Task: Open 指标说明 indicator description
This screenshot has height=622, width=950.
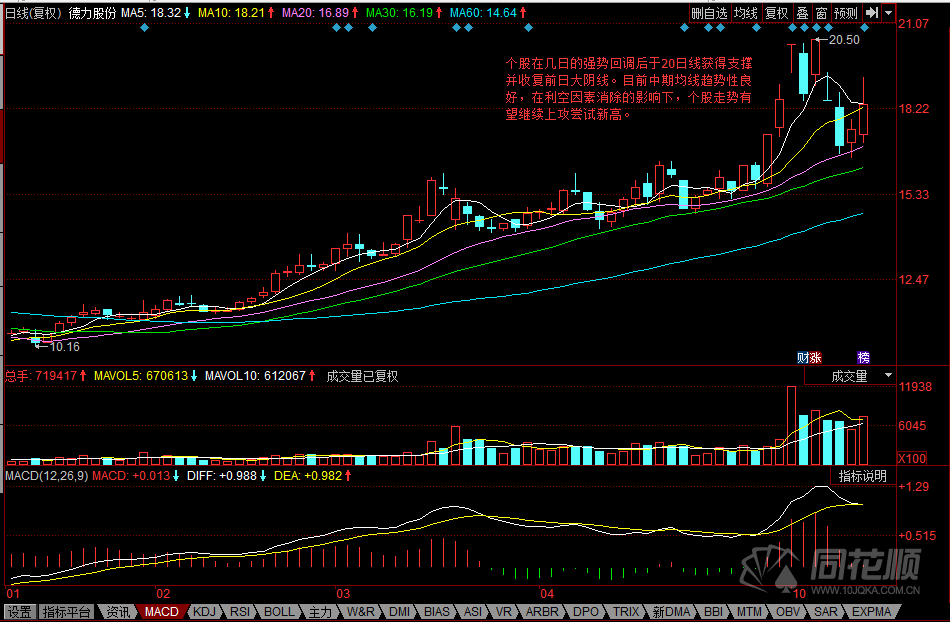Action: [x=862, y=476]
